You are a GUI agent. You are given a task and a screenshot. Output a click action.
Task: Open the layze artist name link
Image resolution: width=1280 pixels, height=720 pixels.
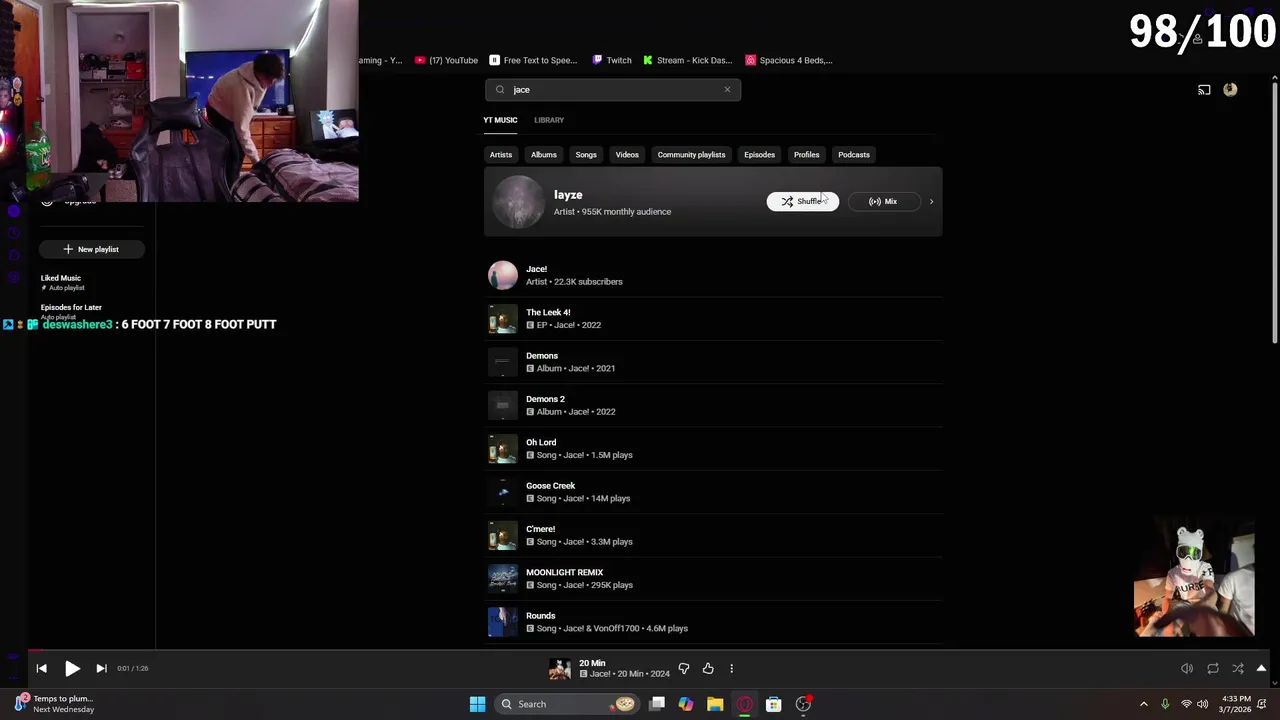point(568,195)
